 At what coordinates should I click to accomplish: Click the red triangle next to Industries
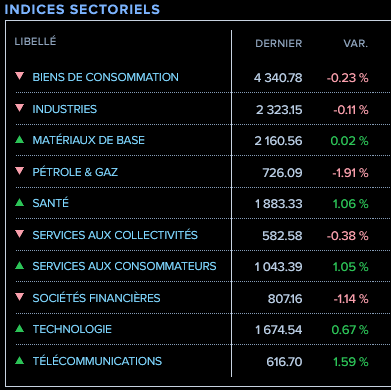(x=20, y=108)
